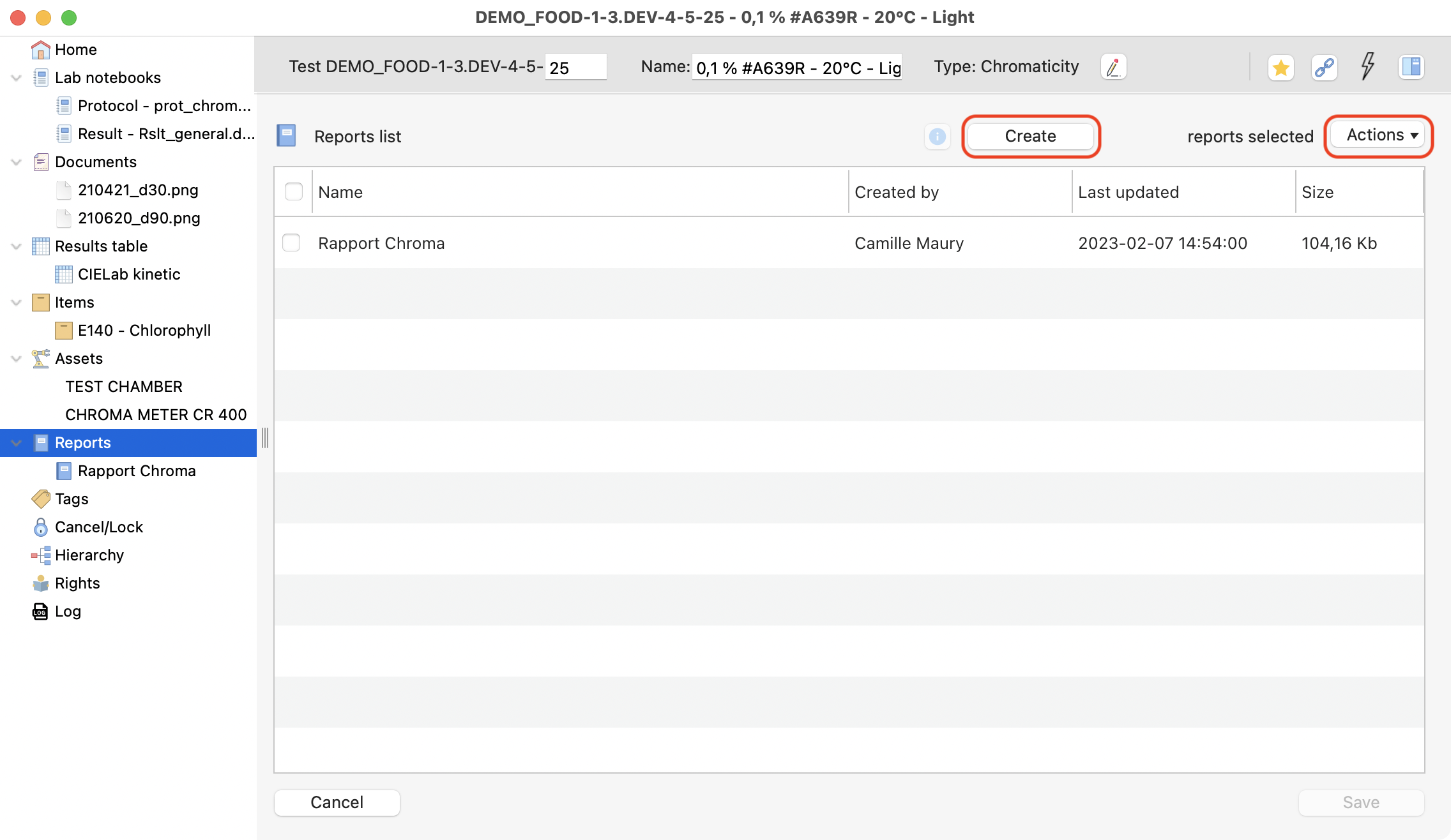Click the Reports book icon in sidebar
Screen dimensions: 1451x840
click(x=40, y=443)
